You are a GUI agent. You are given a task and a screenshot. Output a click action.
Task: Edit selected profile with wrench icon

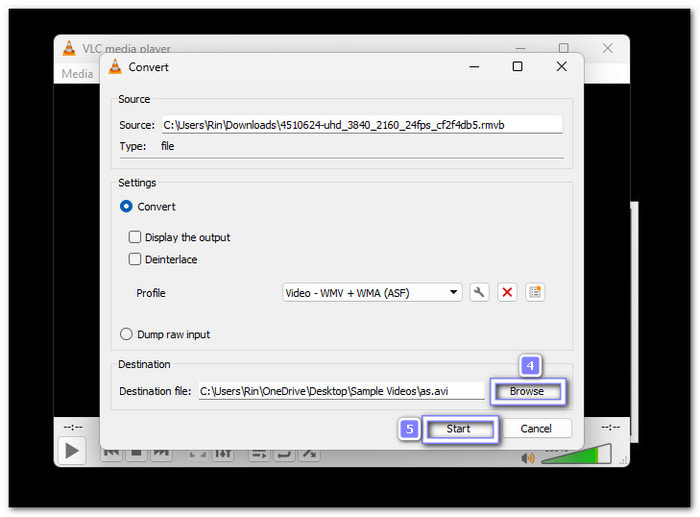479,293
